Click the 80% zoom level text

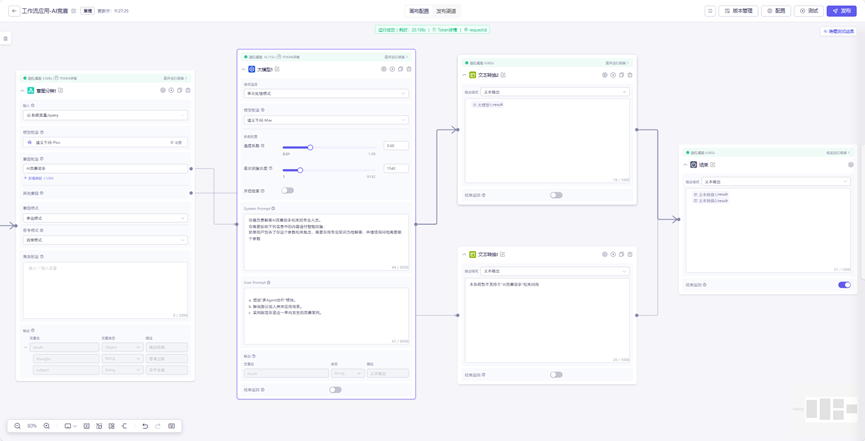32,426
